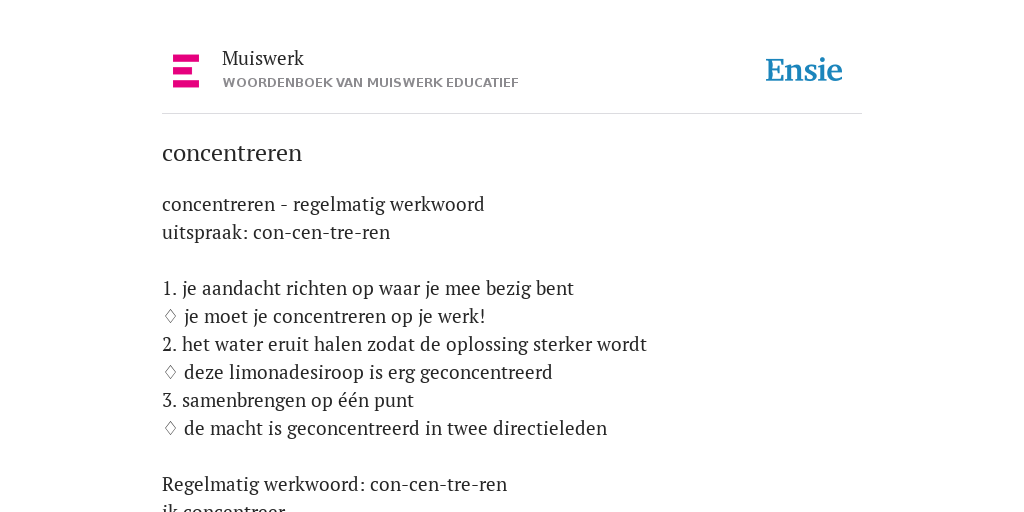1024x512 pixels.
Task: Click example 'de macht is geconcentreerd in twee directieleden'
Action: point(395,428)
